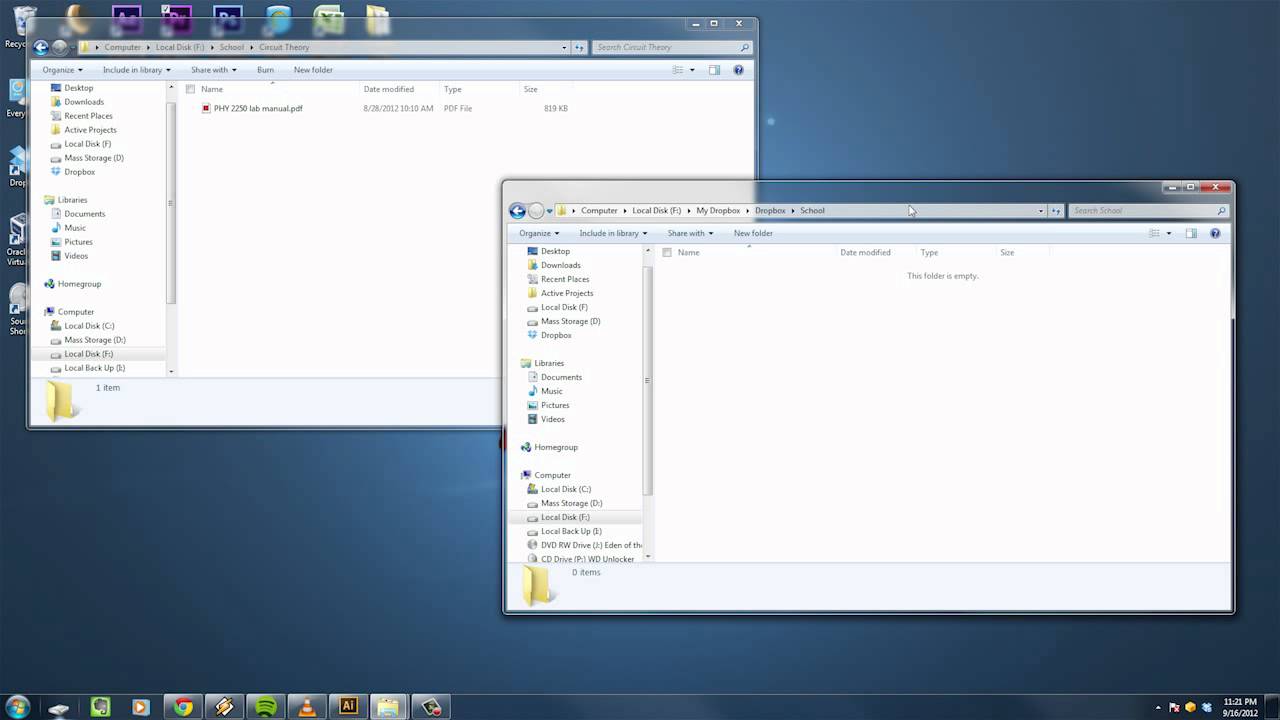Switch to Windows Explorer taskbar button

pos(388,706)
